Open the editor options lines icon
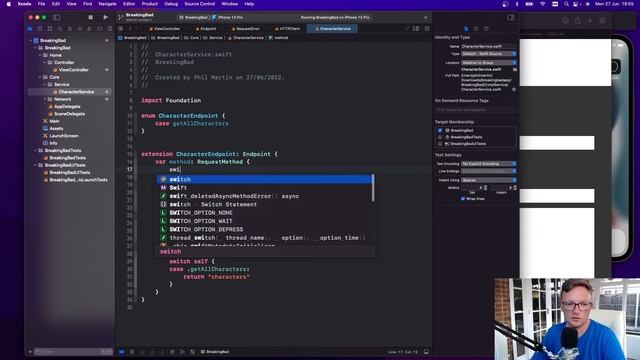640x360 pixels. (416, 29)
